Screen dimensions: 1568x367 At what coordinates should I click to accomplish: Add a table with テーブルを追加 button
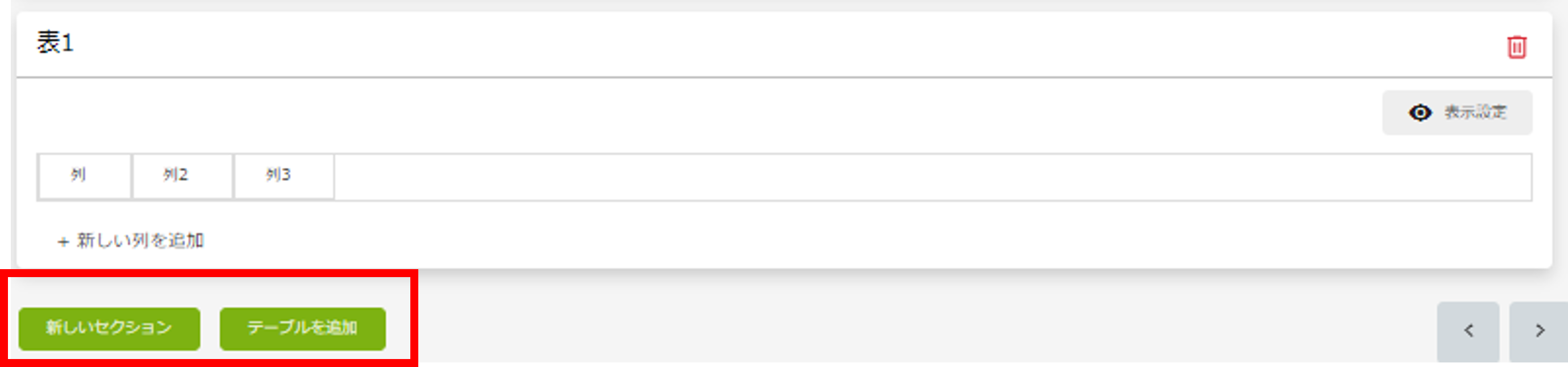pyautogui.click(x=302, y=329)
